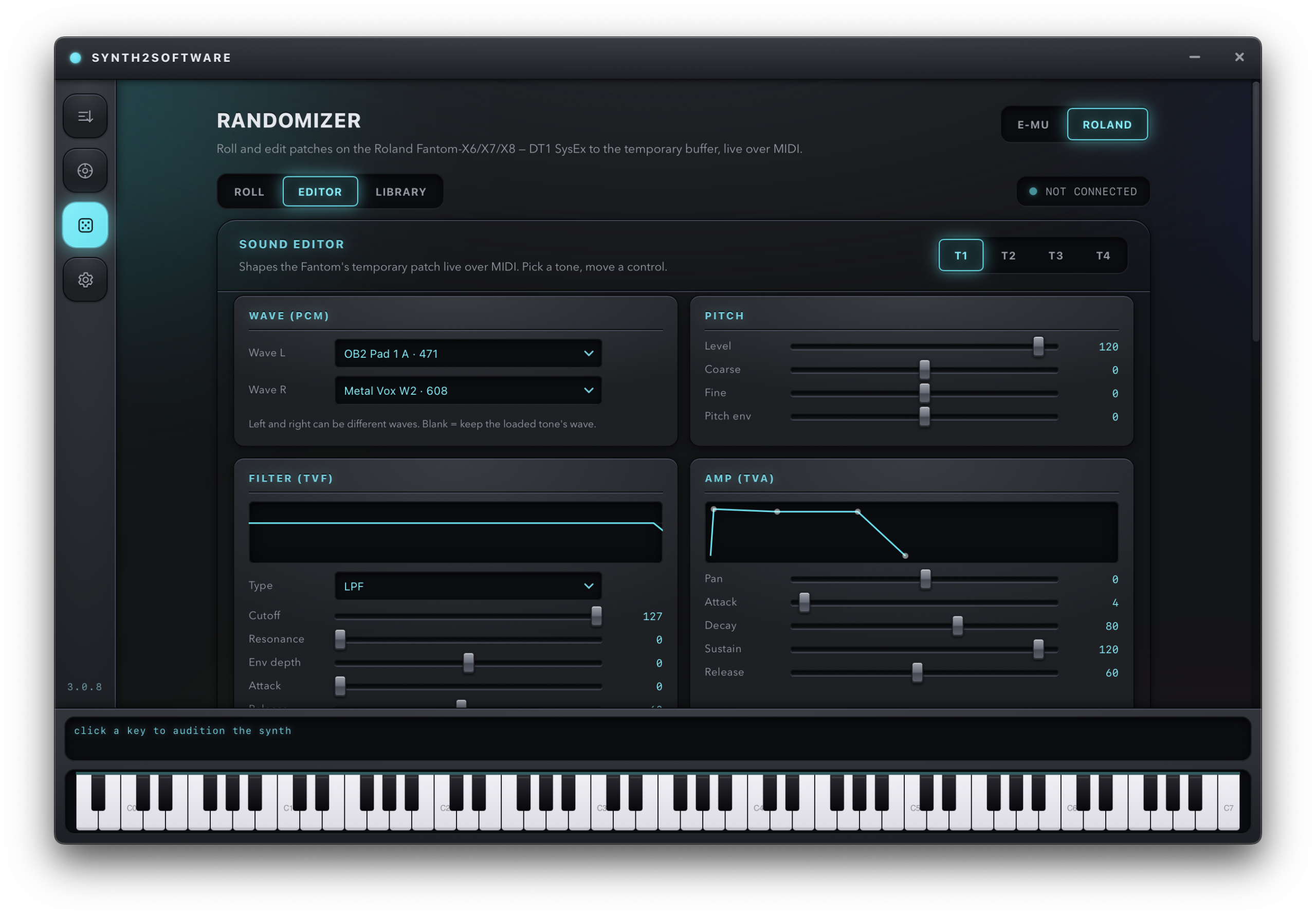1316x916 pixels.
Task: Click the Pitch Level slider
Action: point(924,347)
